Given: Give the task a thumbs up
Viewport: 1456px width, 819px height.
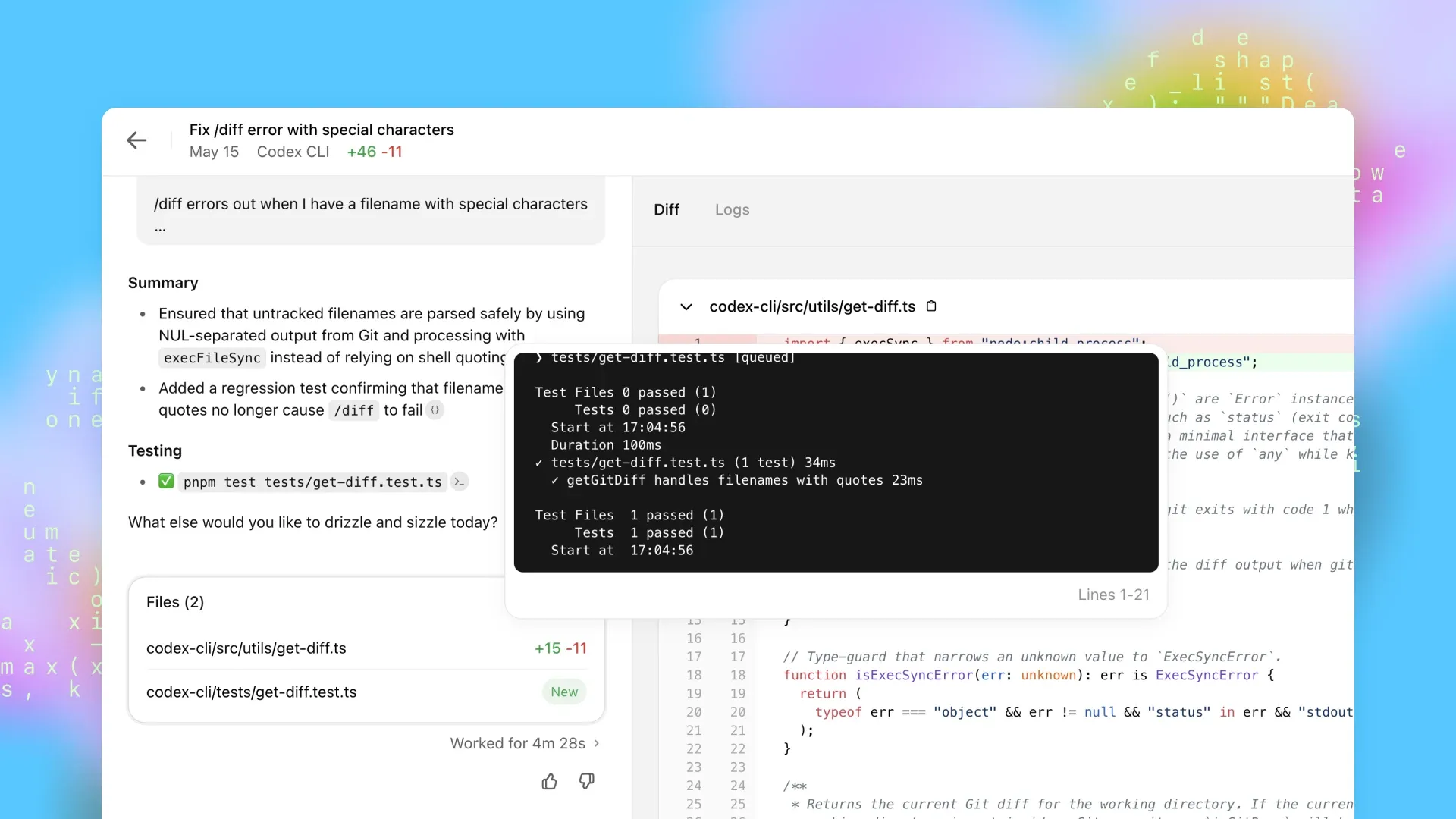Looking at the screenshot, I should click(549, 781).
